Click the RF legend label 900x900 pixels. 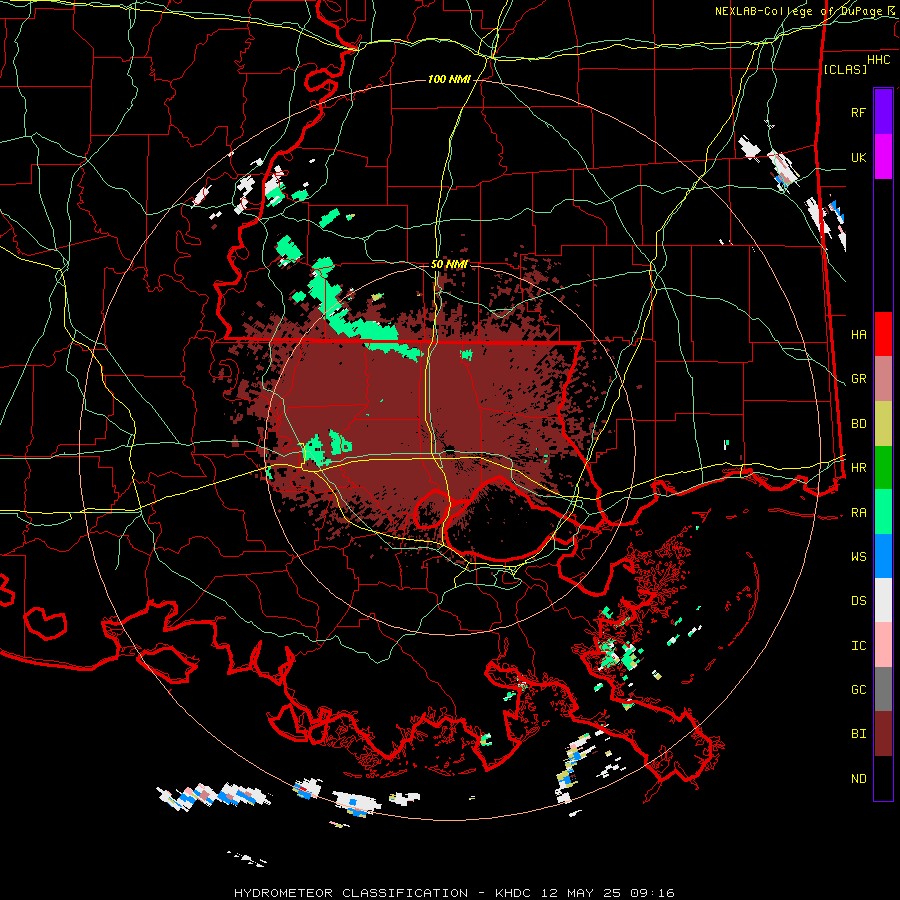[858, 112]
